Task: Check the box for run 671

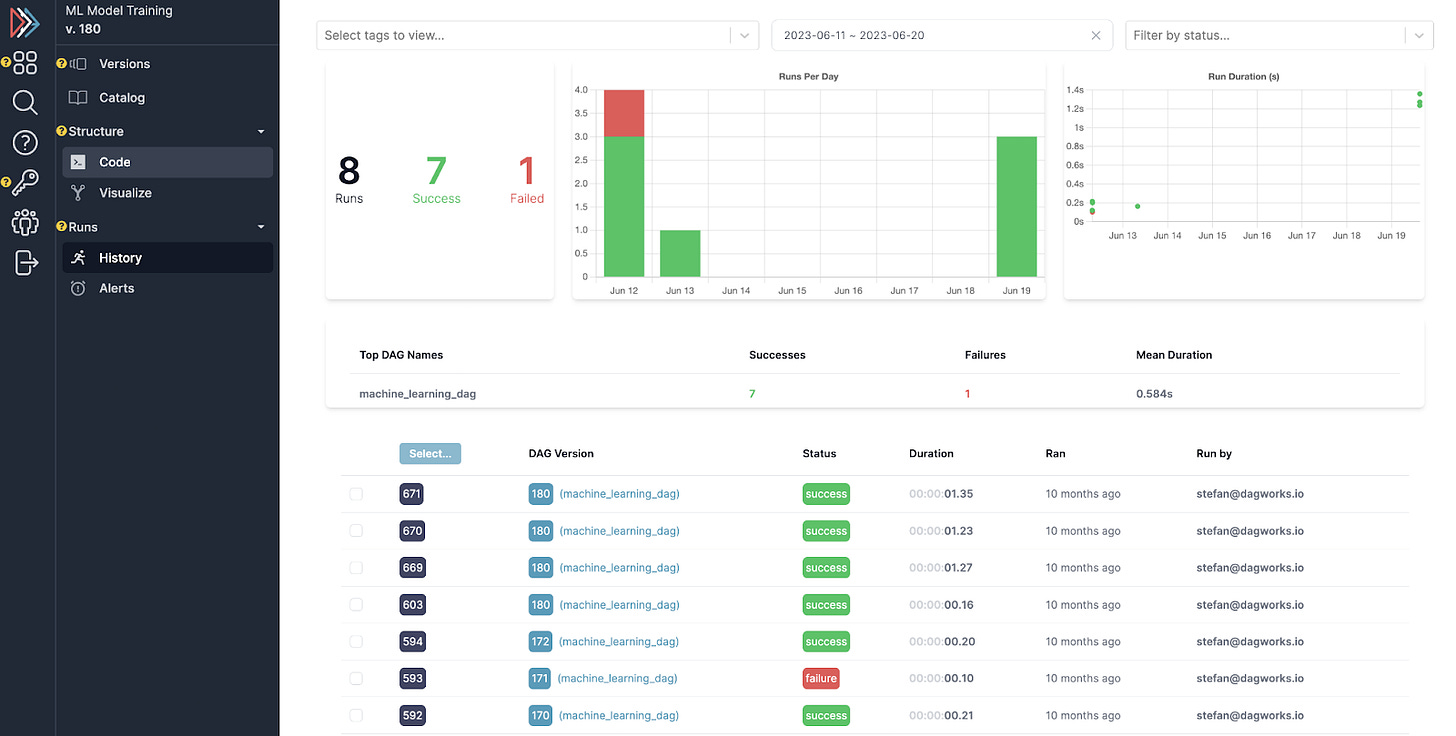Action: tap(356, 494)
